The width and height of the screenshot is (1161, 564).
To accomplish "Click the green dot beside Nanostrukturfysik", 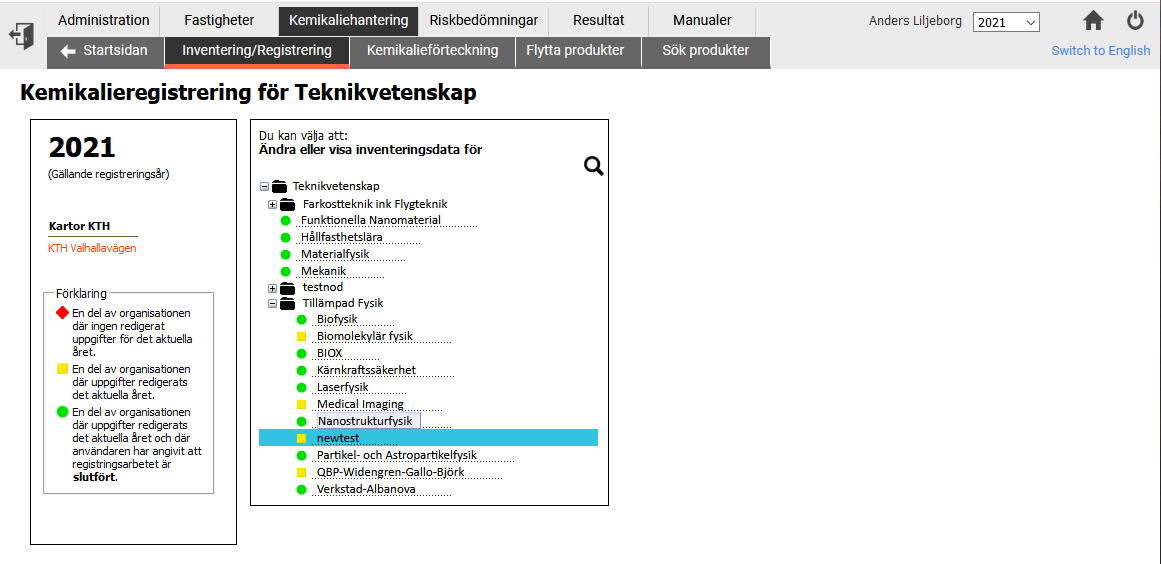I will 301,421.
